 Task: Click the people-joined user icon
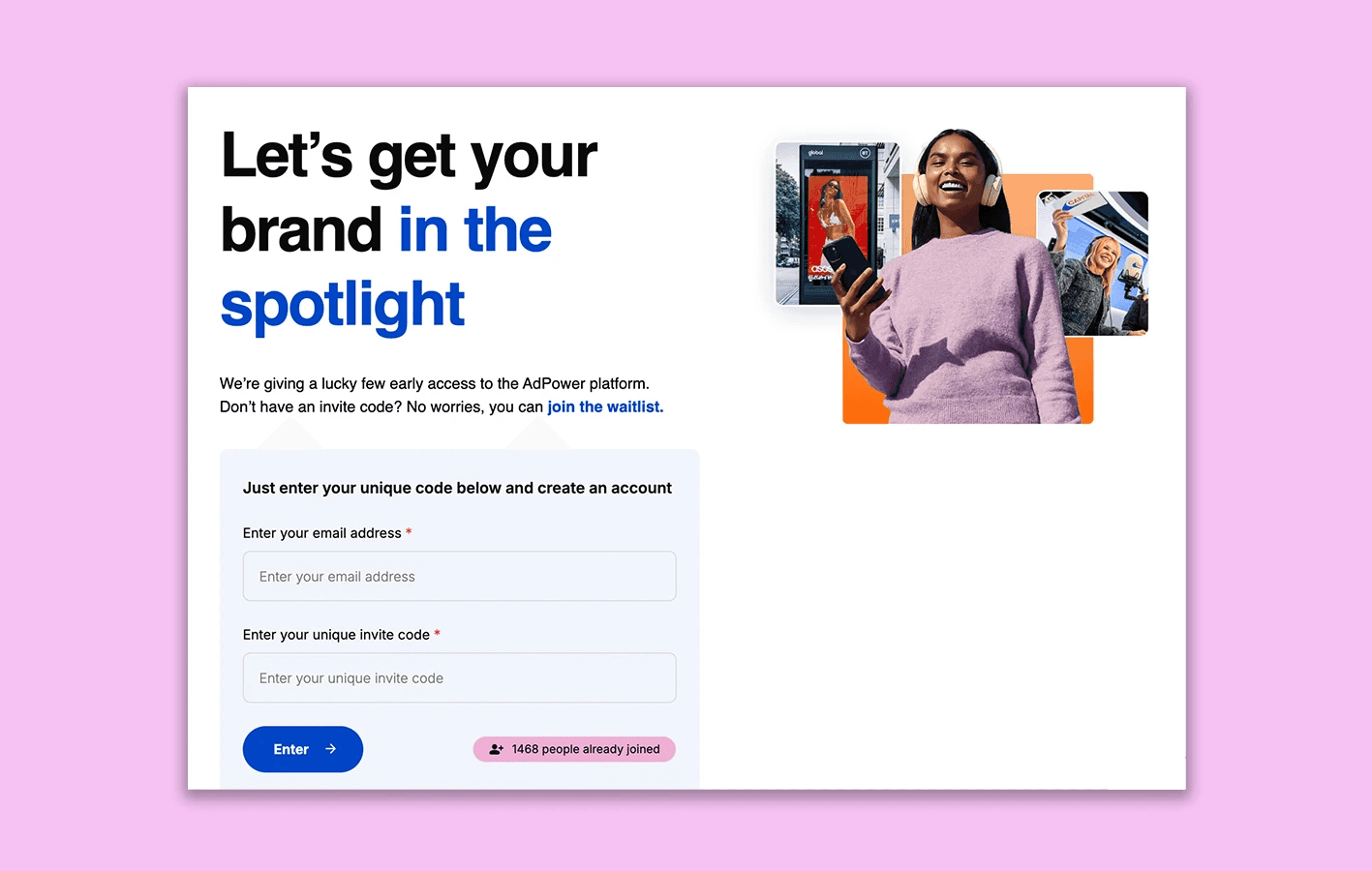point(497,749)
